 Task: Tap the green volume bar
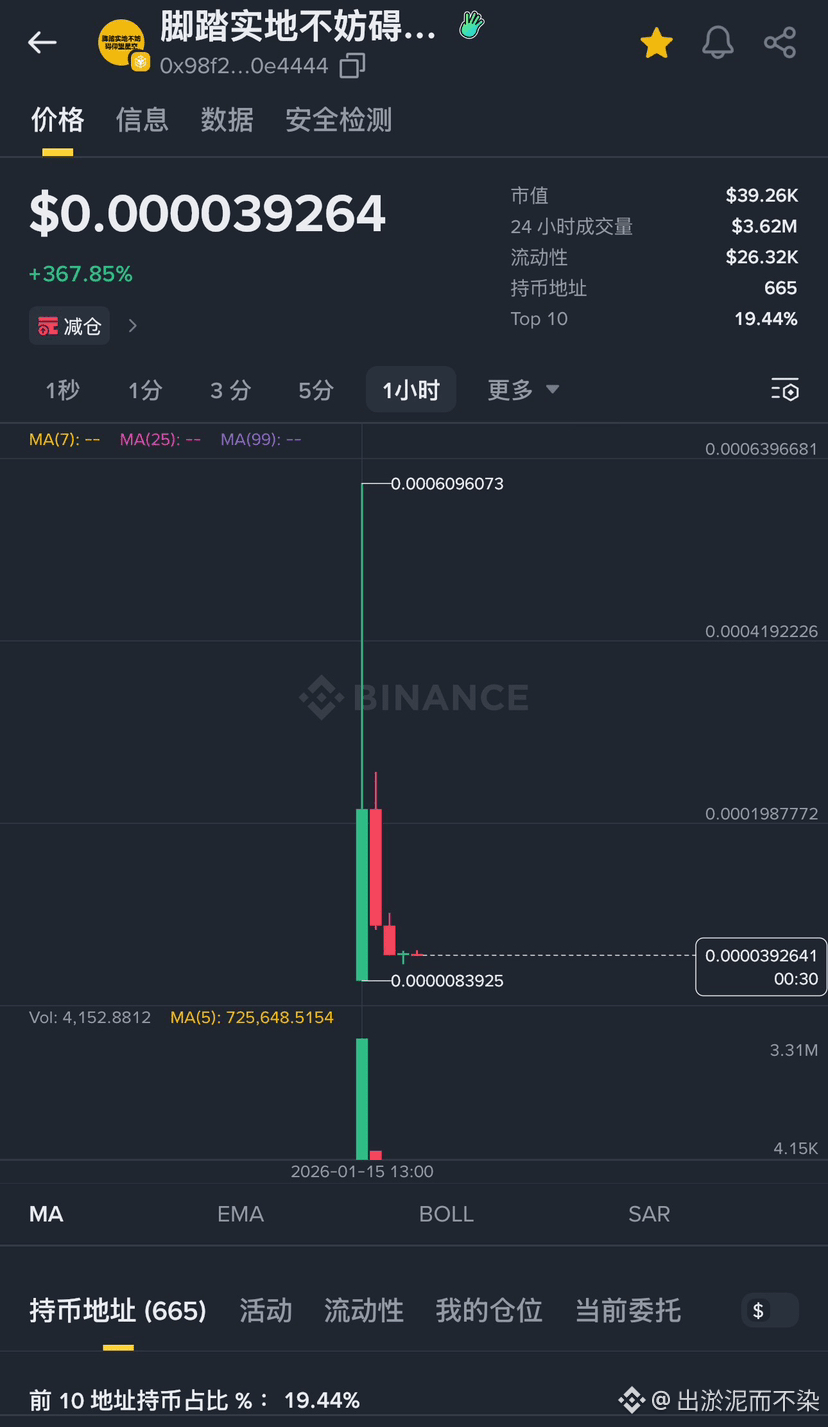[x=362, y=1098]
